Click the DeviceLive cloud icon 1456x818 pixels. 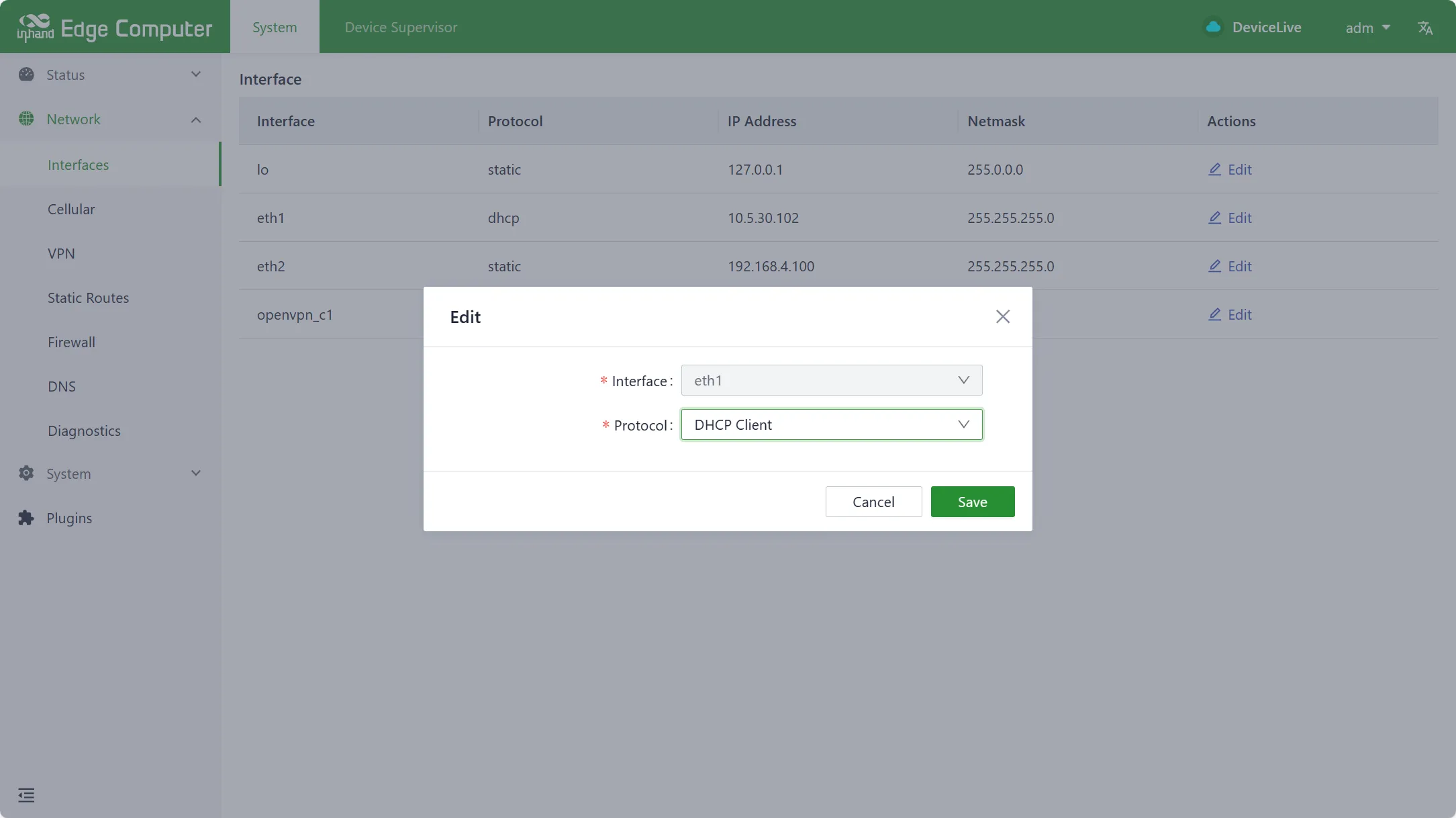1213,27
